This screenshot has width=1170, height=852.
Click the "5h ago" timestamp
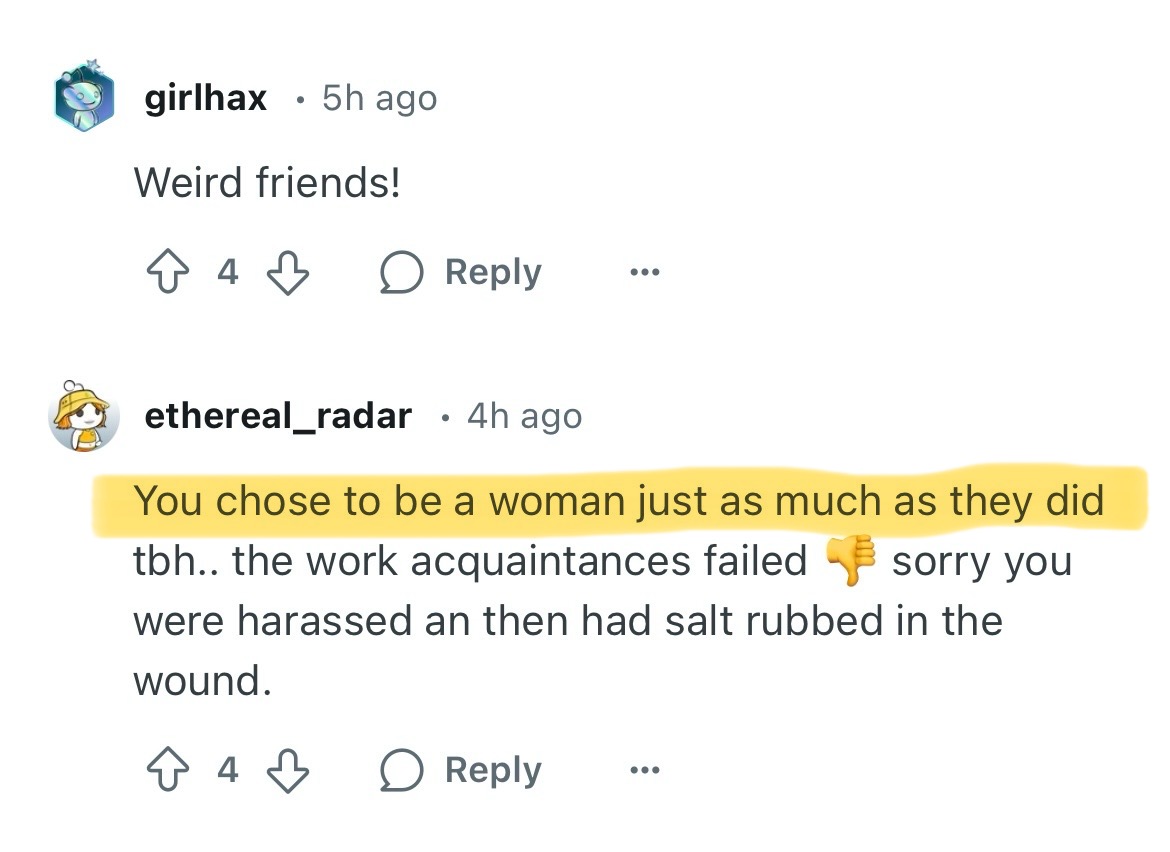click(x=379, y=98)
